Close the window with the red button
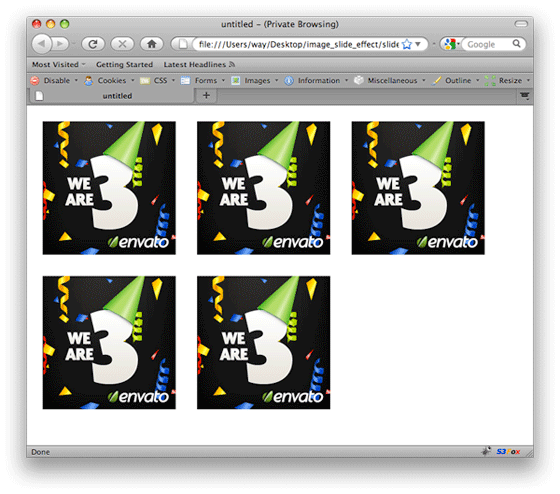The image size is (560, 494). click(x=36, y=24)
